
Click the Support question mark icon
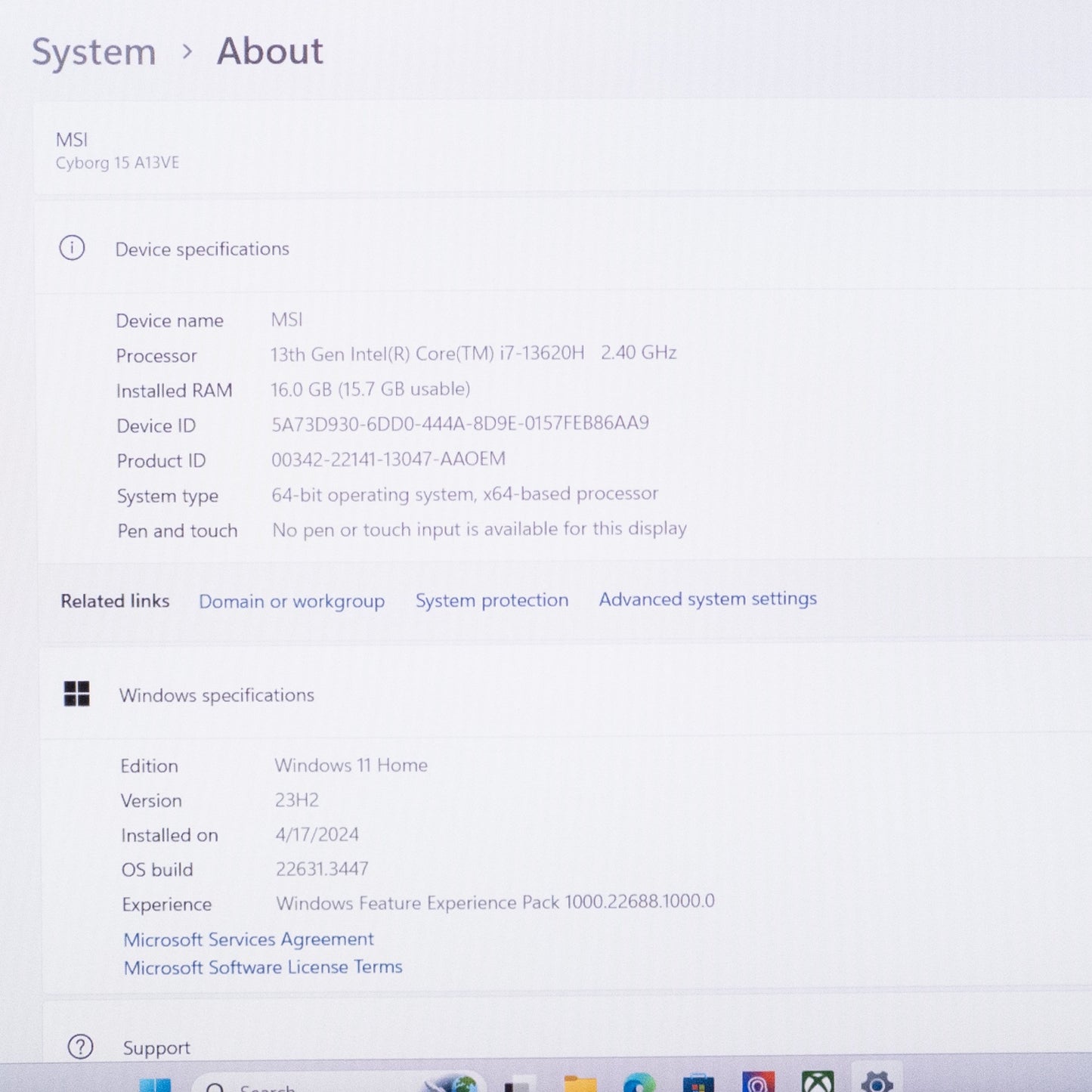[81, 1047]
